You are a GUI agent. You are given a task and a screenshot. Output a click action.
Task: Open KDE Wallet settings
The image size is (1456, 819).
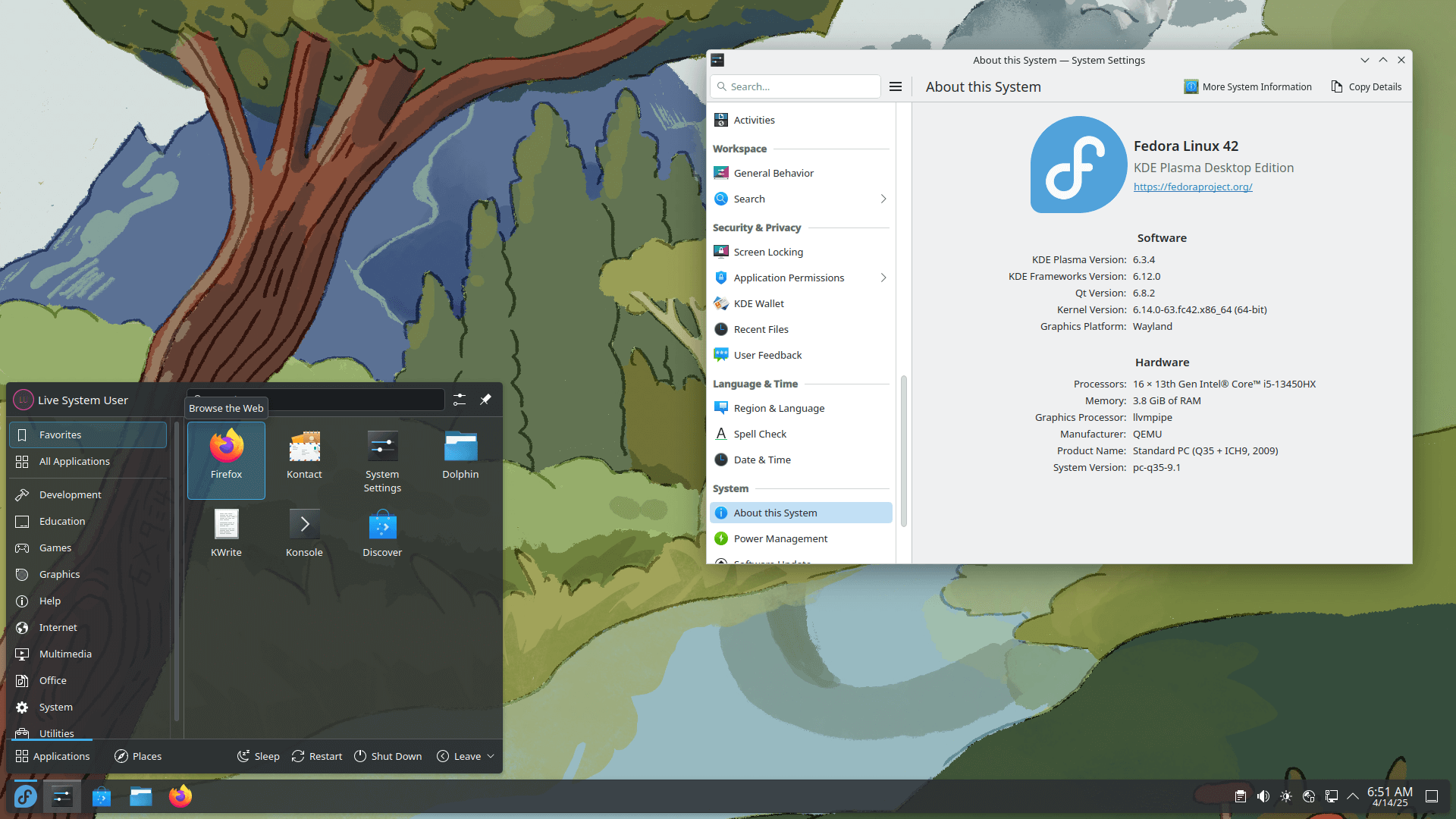tap(758, 303)
